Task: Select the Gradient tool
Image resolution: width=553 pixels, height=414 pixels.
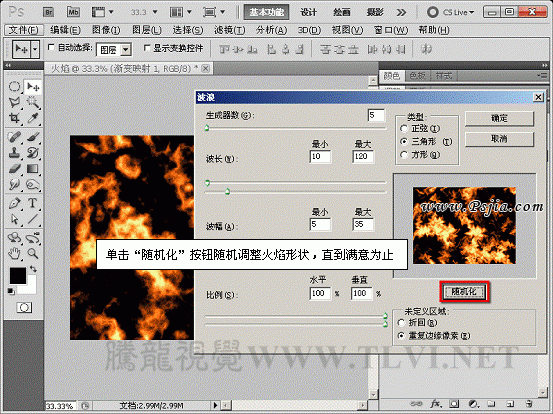Action: (x=33, y=169)
